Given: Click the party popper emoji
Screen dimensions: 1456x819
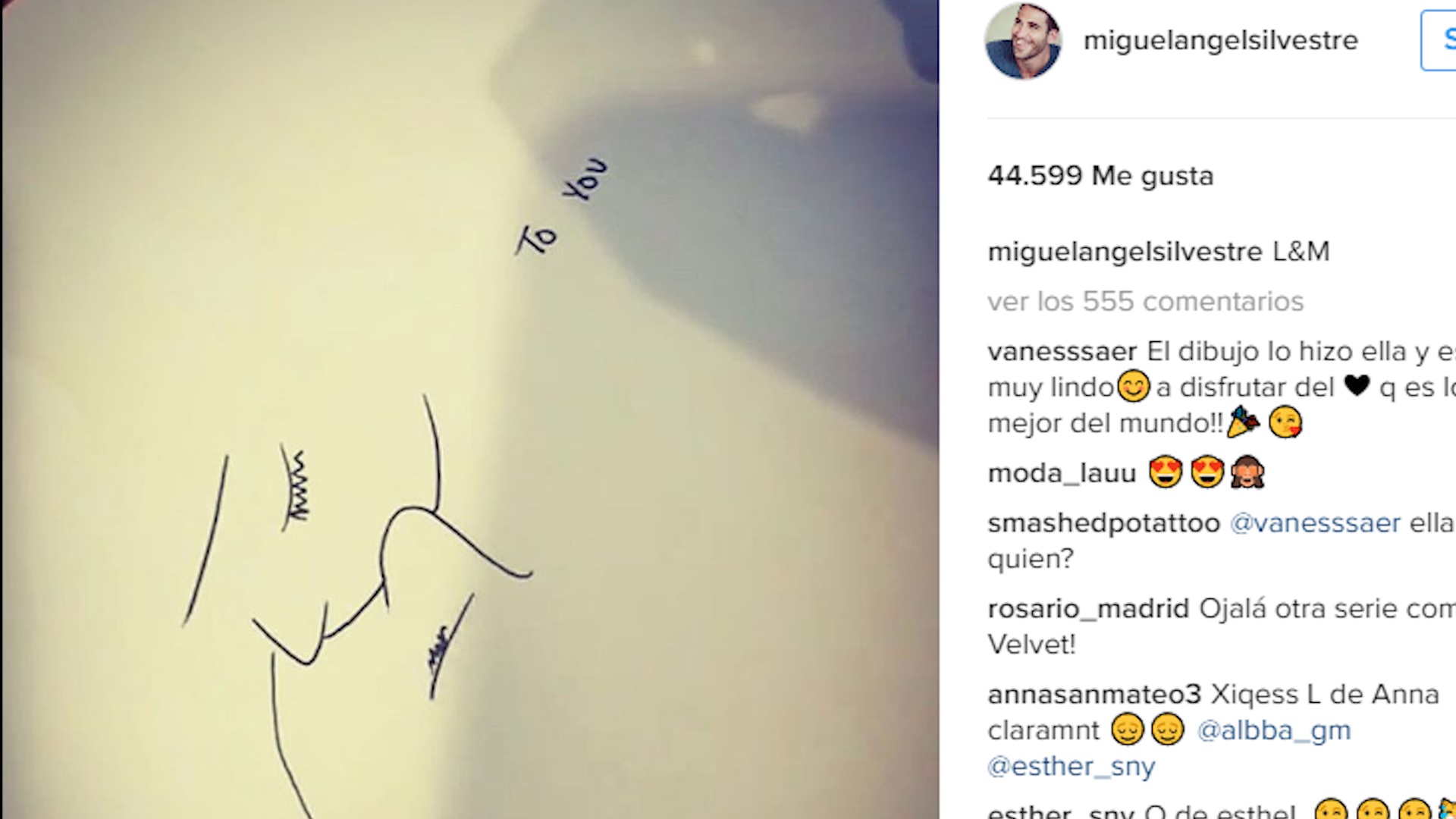Looking at the screenshot, I should (x=1243, y=422).
